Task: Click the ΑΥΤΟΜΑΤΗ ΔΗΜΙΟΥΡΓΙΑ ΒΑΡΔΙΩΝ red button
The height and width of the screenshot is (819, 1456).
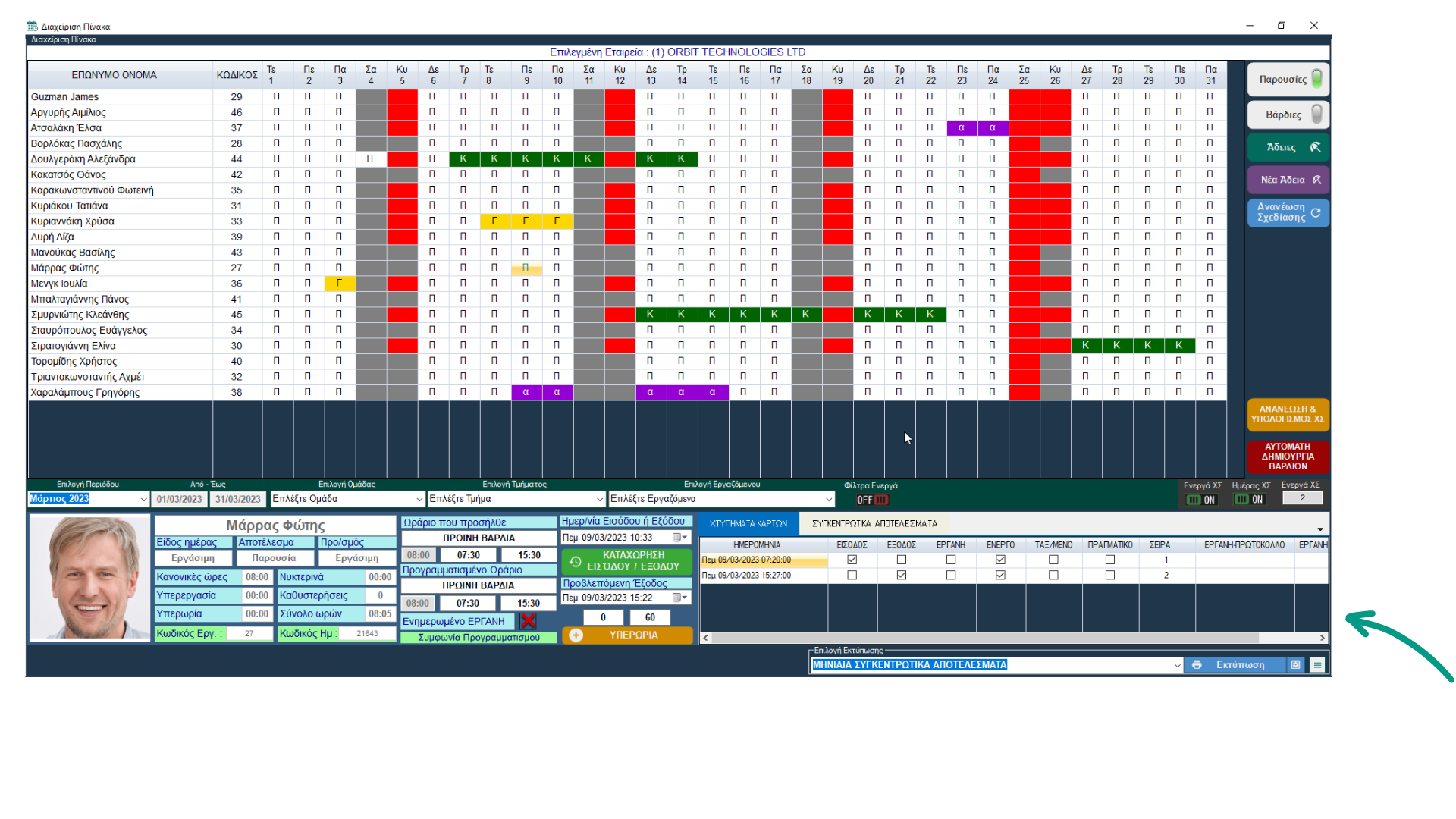Action: tap(1288, 457)
